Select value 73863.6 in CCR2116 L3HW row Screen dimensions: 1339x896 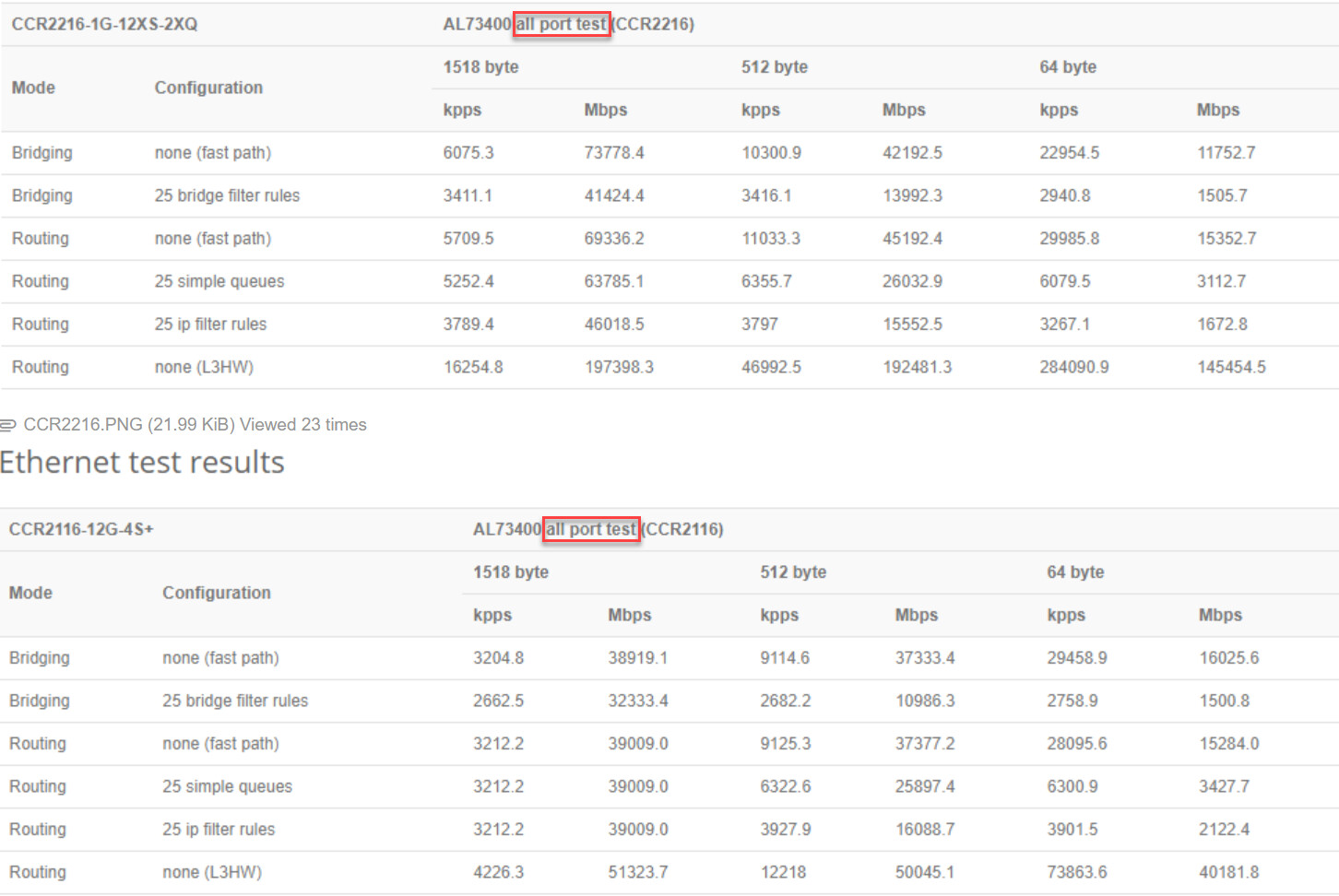(x=1077, y=872)
